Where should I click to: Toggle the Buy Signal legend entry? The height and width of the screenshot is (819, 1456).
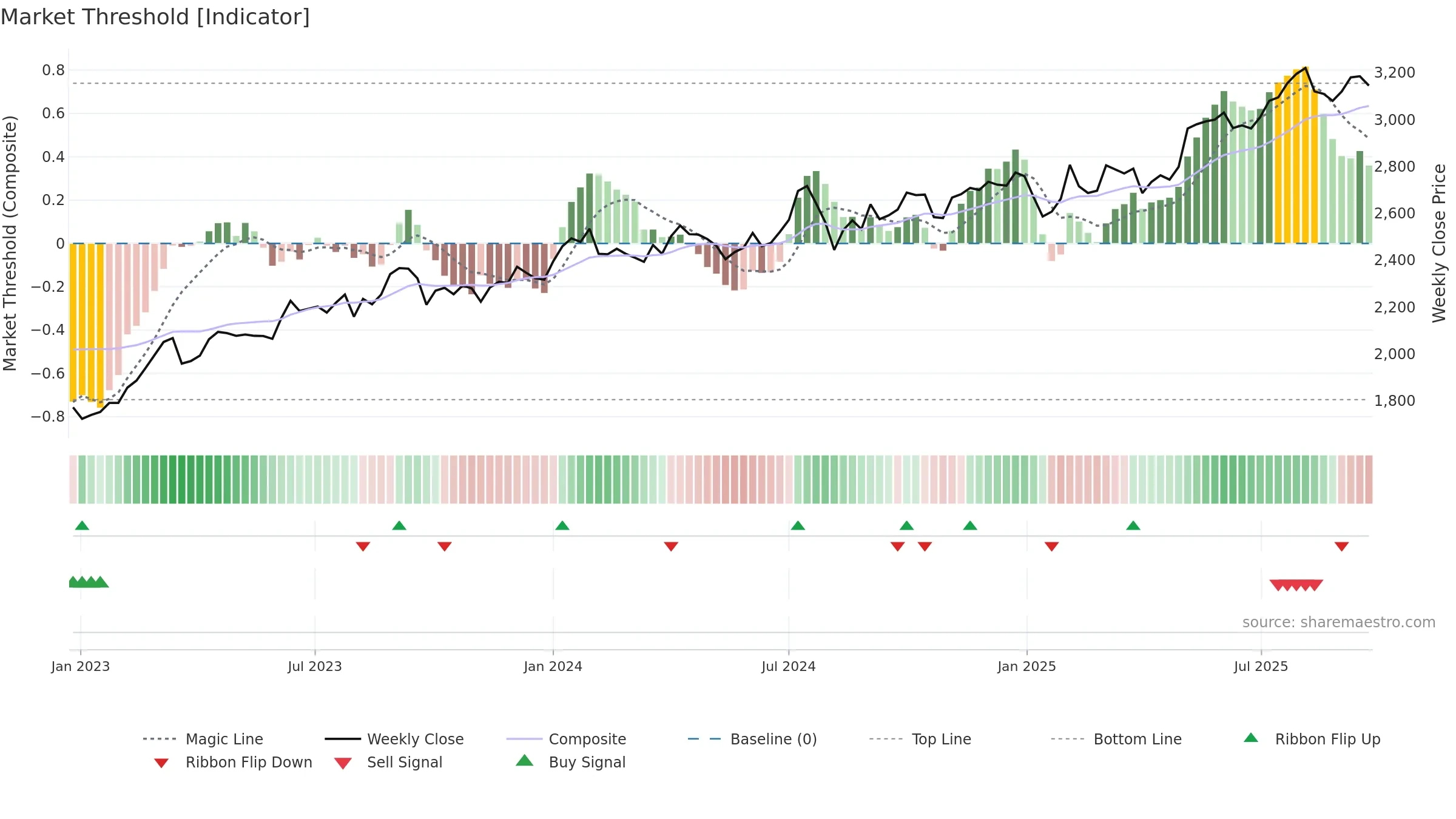pos(570,762)
